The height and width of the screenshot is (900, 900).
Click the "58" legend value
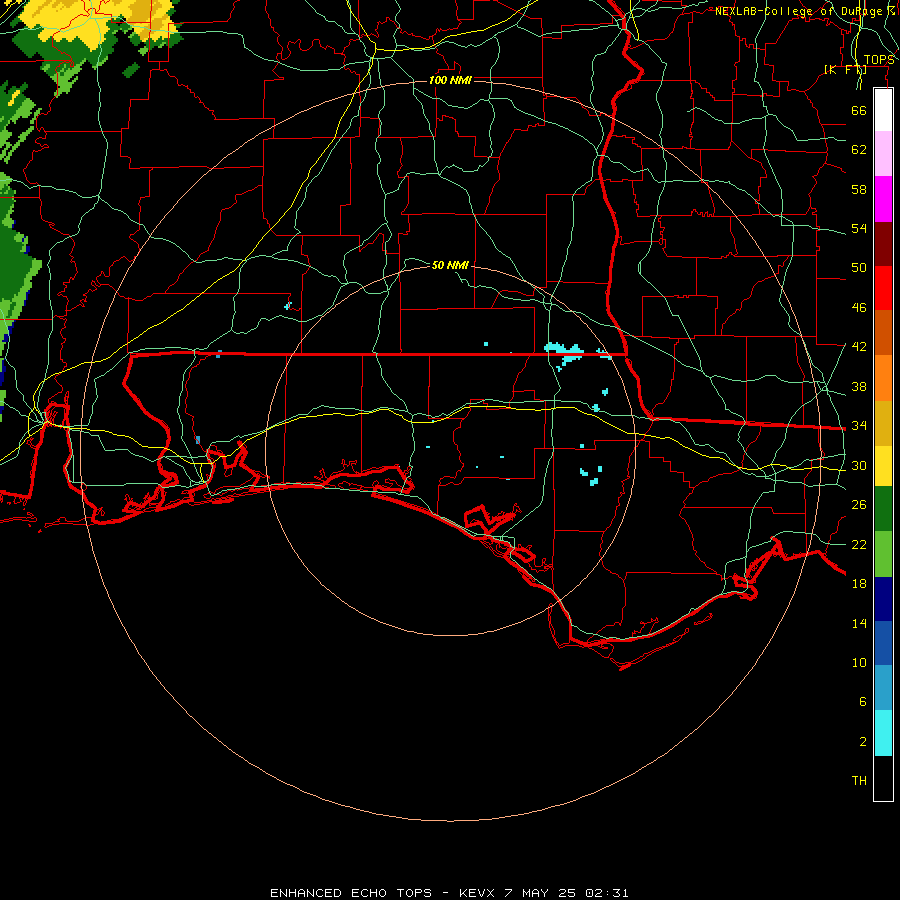[859, 189]
